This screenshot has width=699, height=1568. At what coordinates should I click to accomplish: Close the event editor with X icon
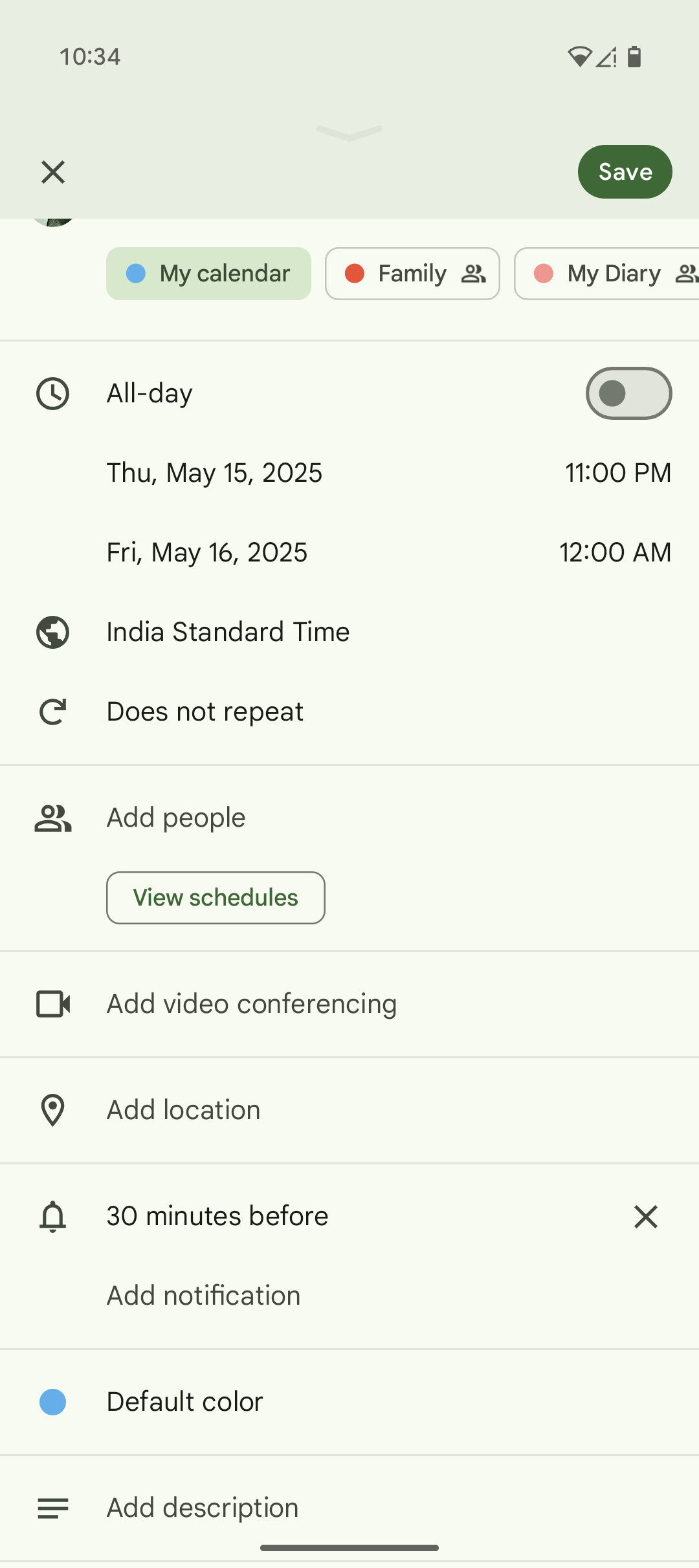pos(53,172)
